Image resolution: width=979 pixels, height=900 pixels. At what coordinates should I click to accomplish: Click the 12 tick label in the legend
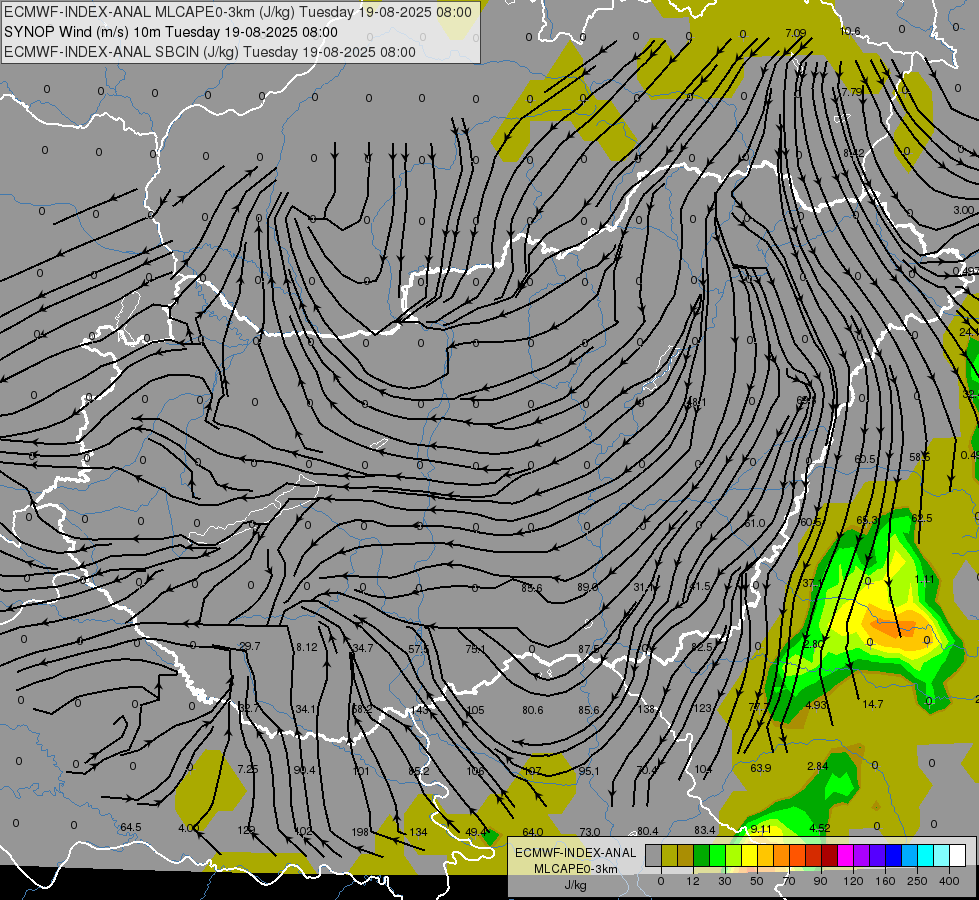pos(693,881)
